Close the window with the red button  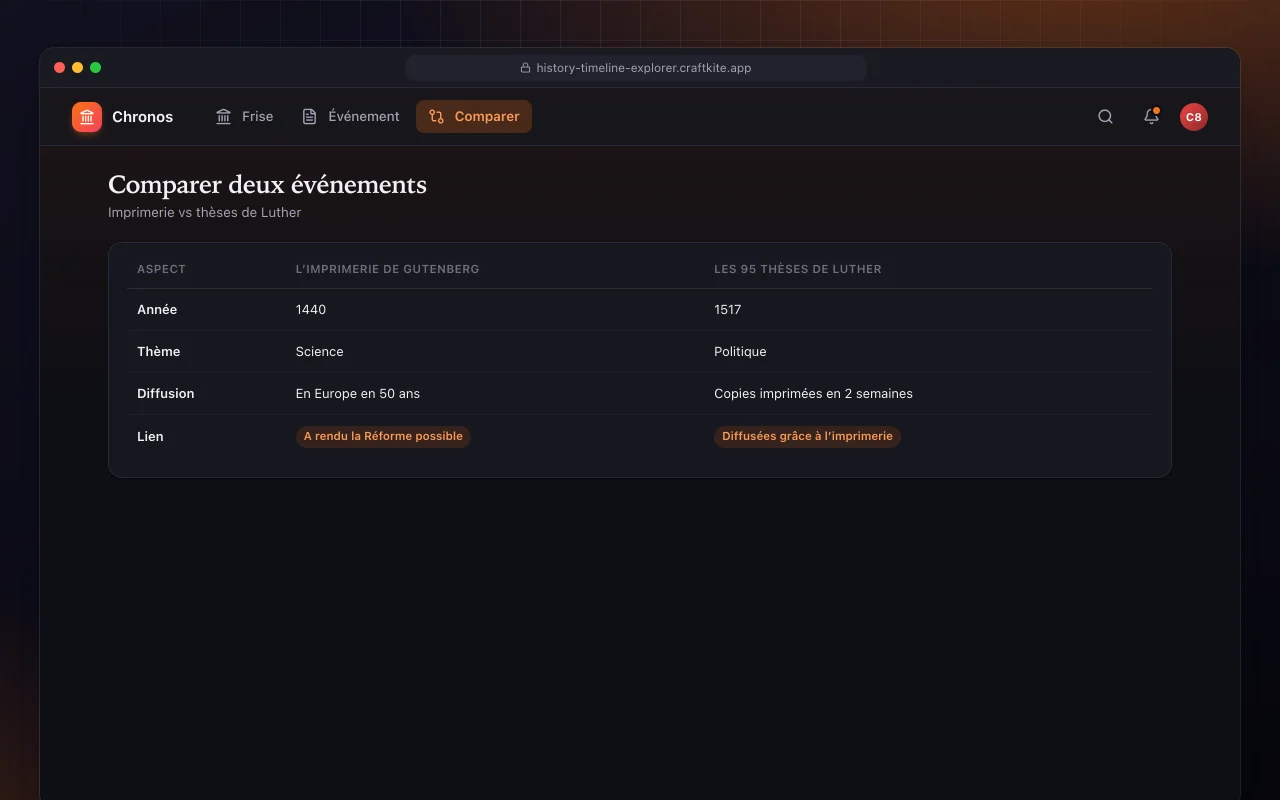(x=59, y=68)
